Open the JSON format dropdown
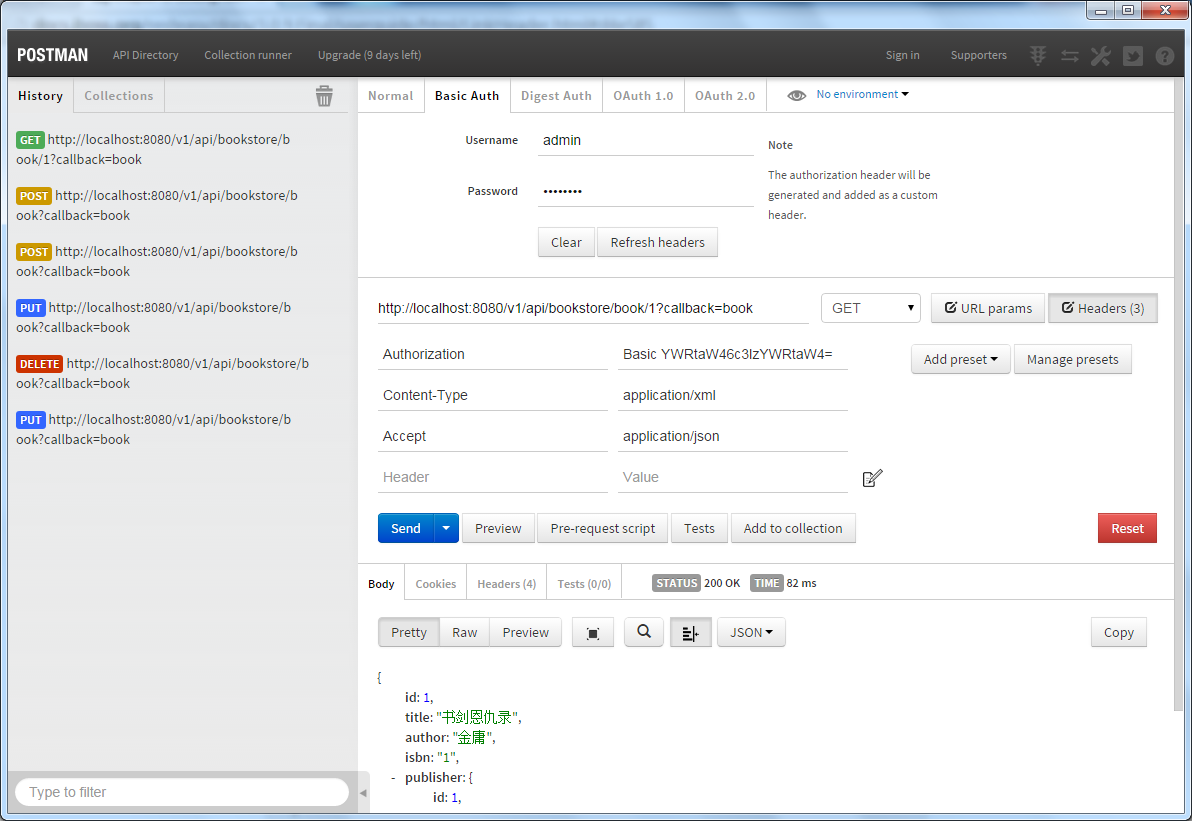The image size is (1192, 821). tap(751, 632)
